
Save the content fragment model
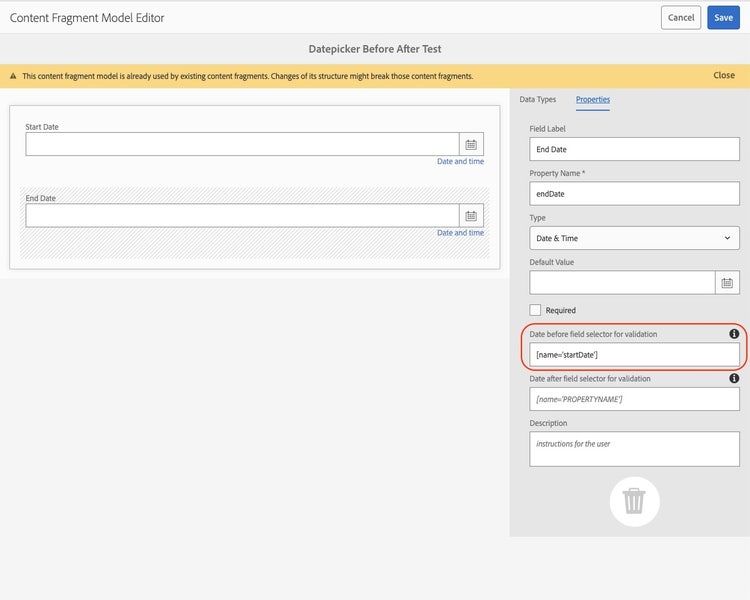[723, 18]
